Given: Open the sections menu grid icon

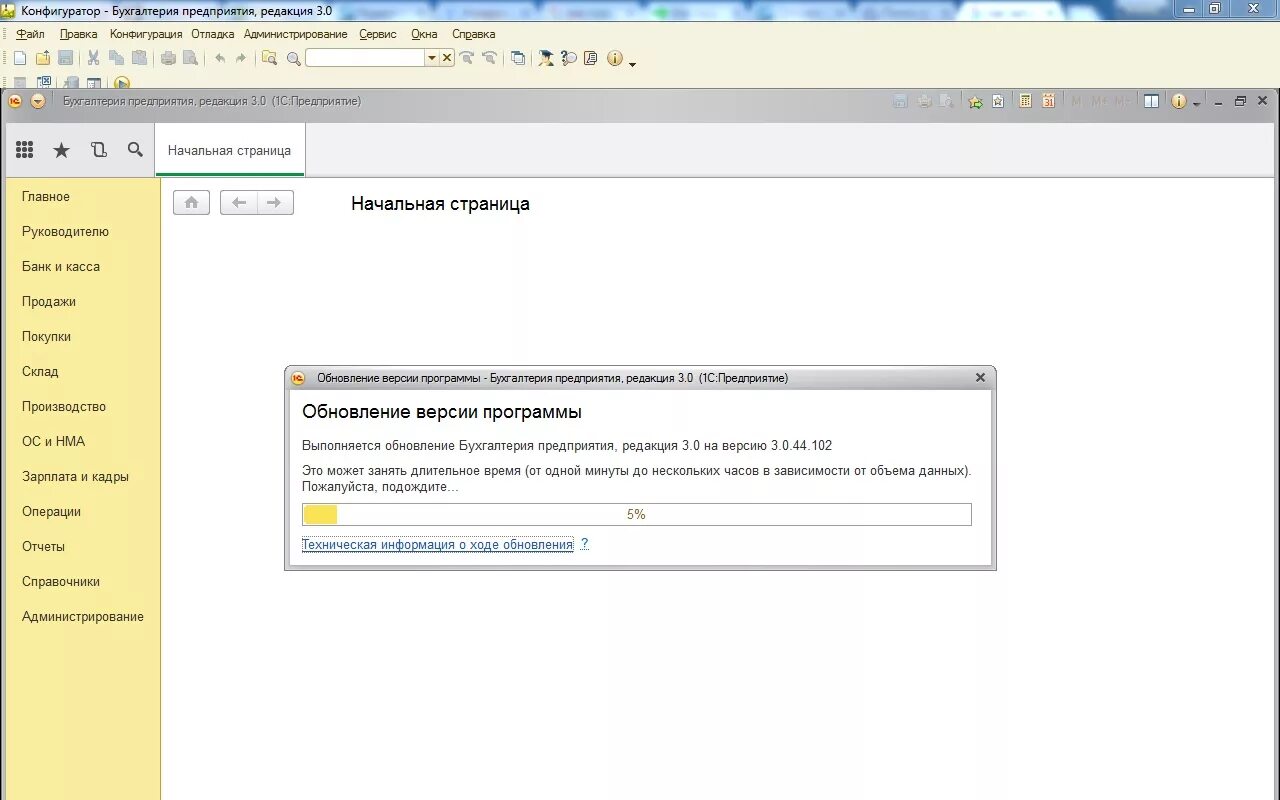Looking at the screenshot, I should point(25,150).
